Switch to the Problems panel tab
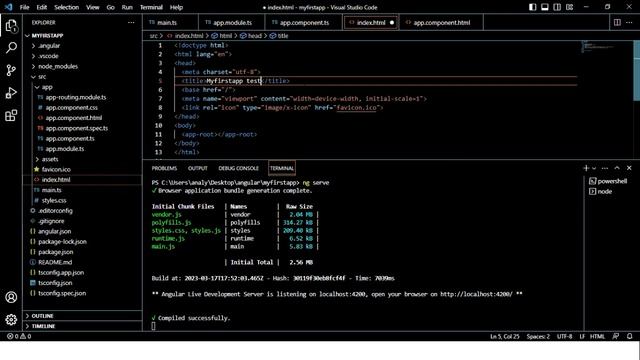The height and width of the screenshot is (360, 640). 164,168
